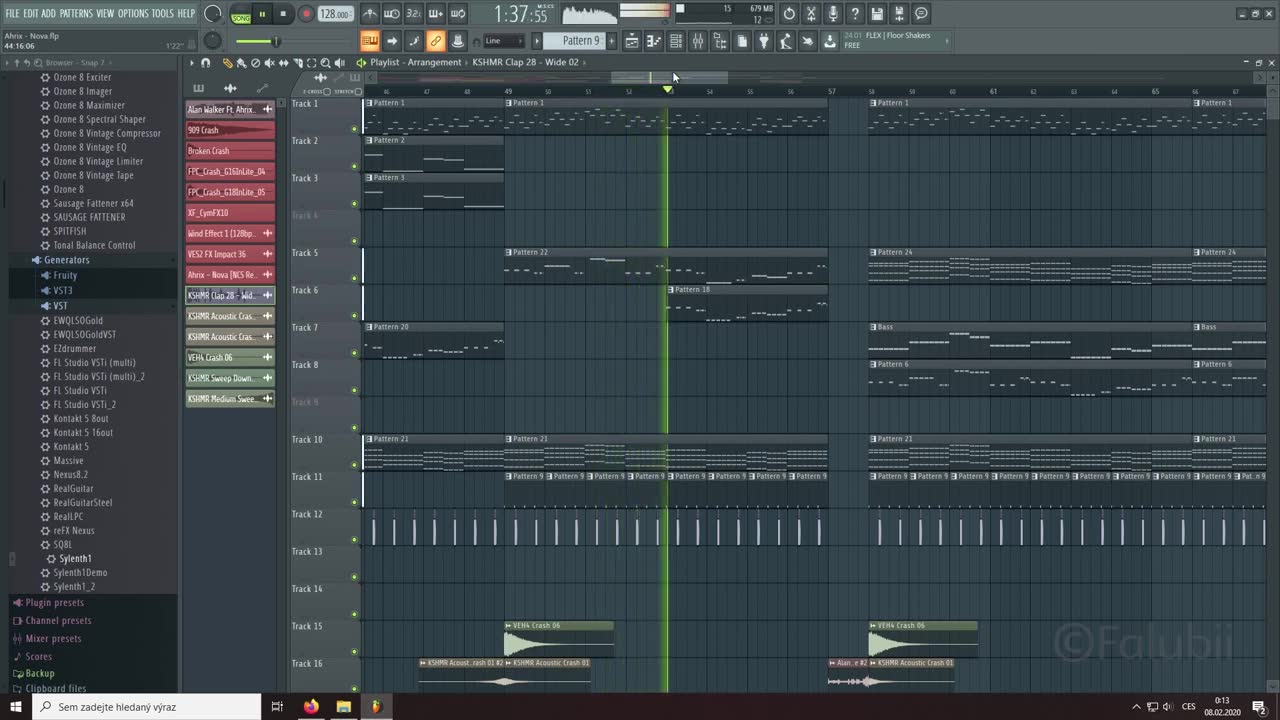Toggle typing keyboard to piano
Screen dimensions: 1280x720
coord(369,41)
